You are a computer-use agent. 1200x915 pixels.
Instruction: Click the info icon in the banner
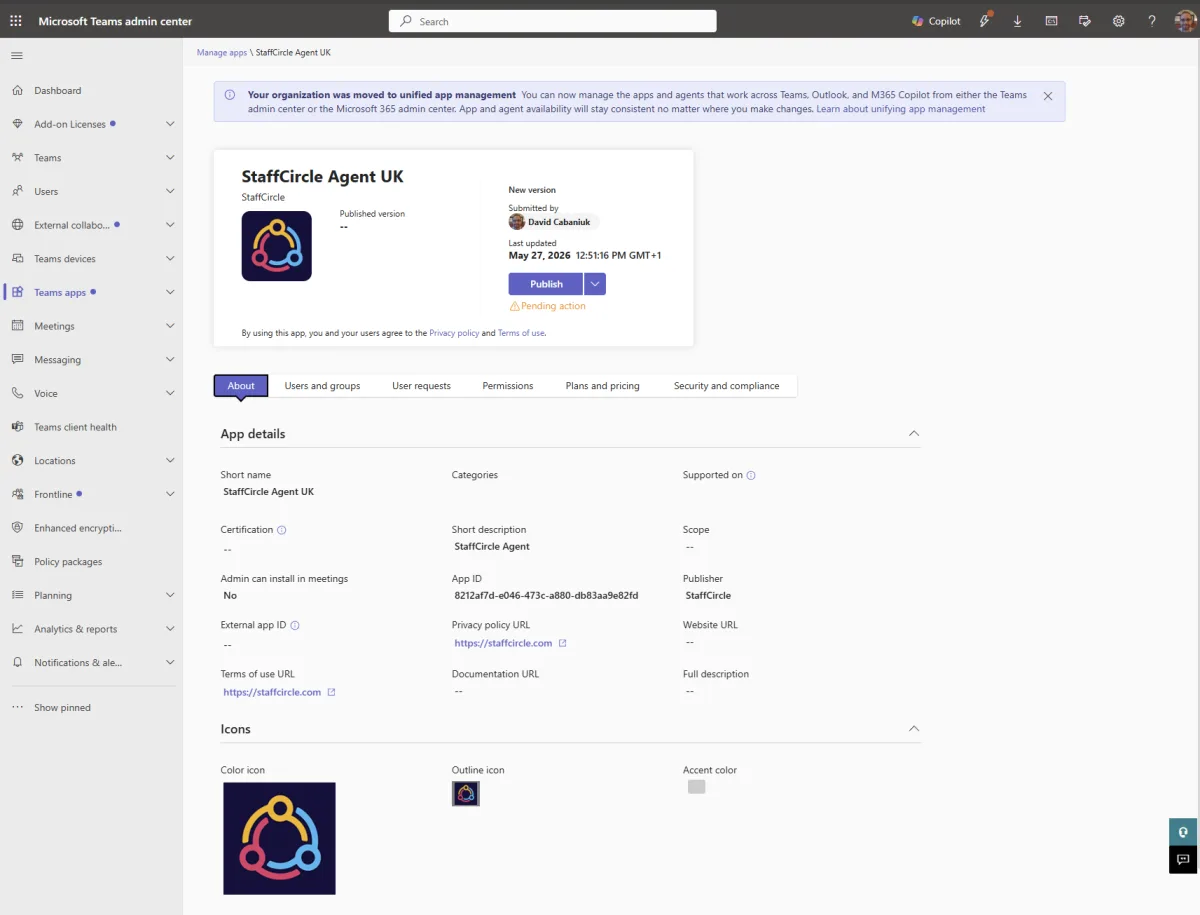pyautogui.click(x=230, y=96)
